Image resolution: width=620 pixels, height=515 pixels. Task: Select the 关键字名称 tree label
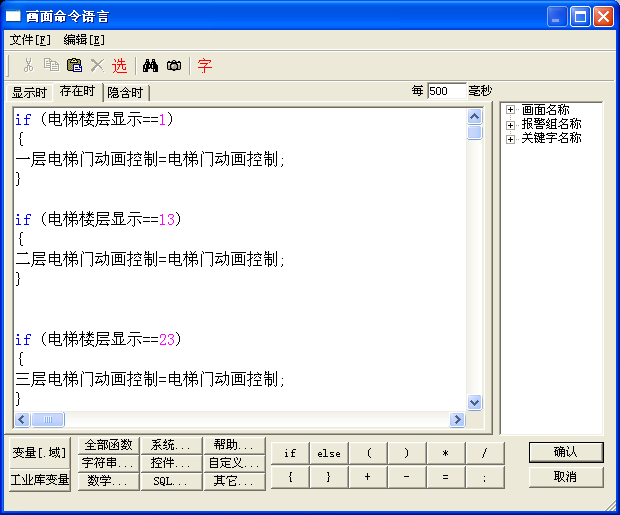pyautogui.click(x=551, y=138)
